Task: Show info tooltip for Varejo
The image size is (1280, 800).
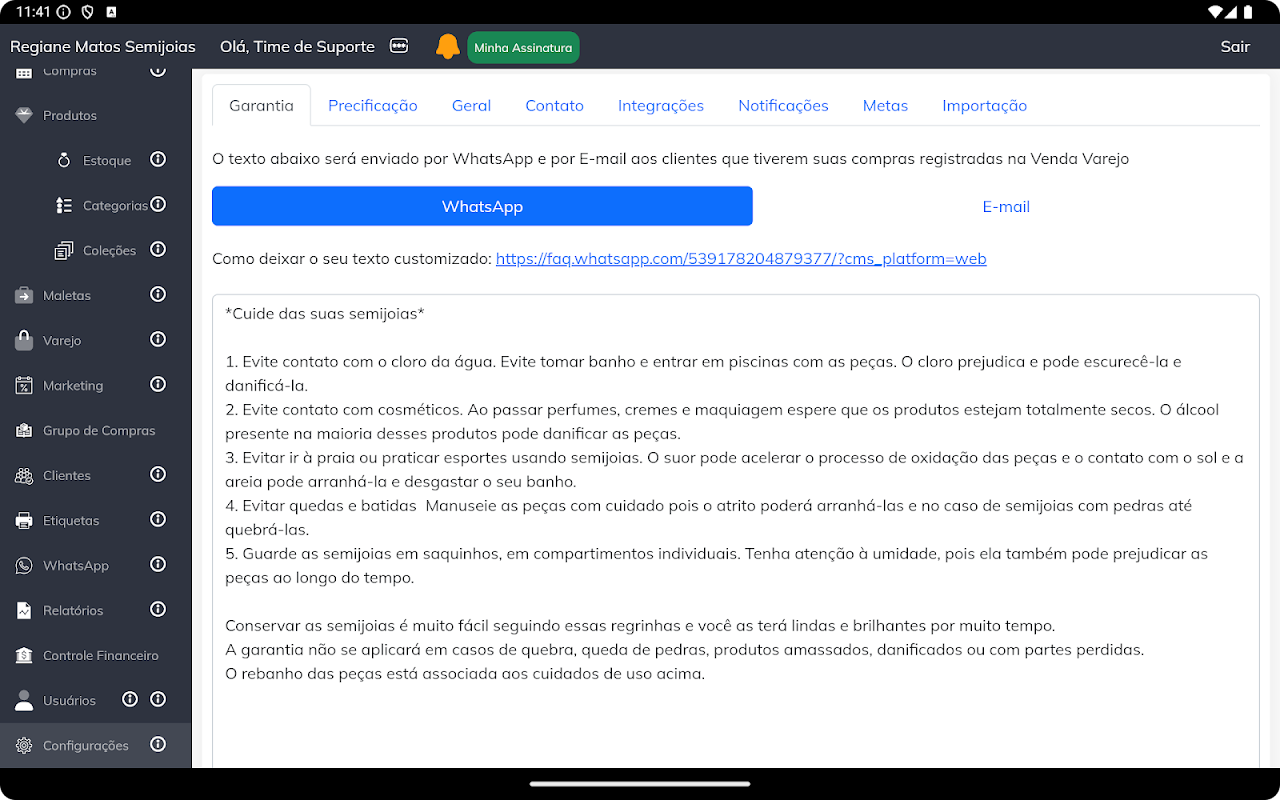Action: point(158,339)
